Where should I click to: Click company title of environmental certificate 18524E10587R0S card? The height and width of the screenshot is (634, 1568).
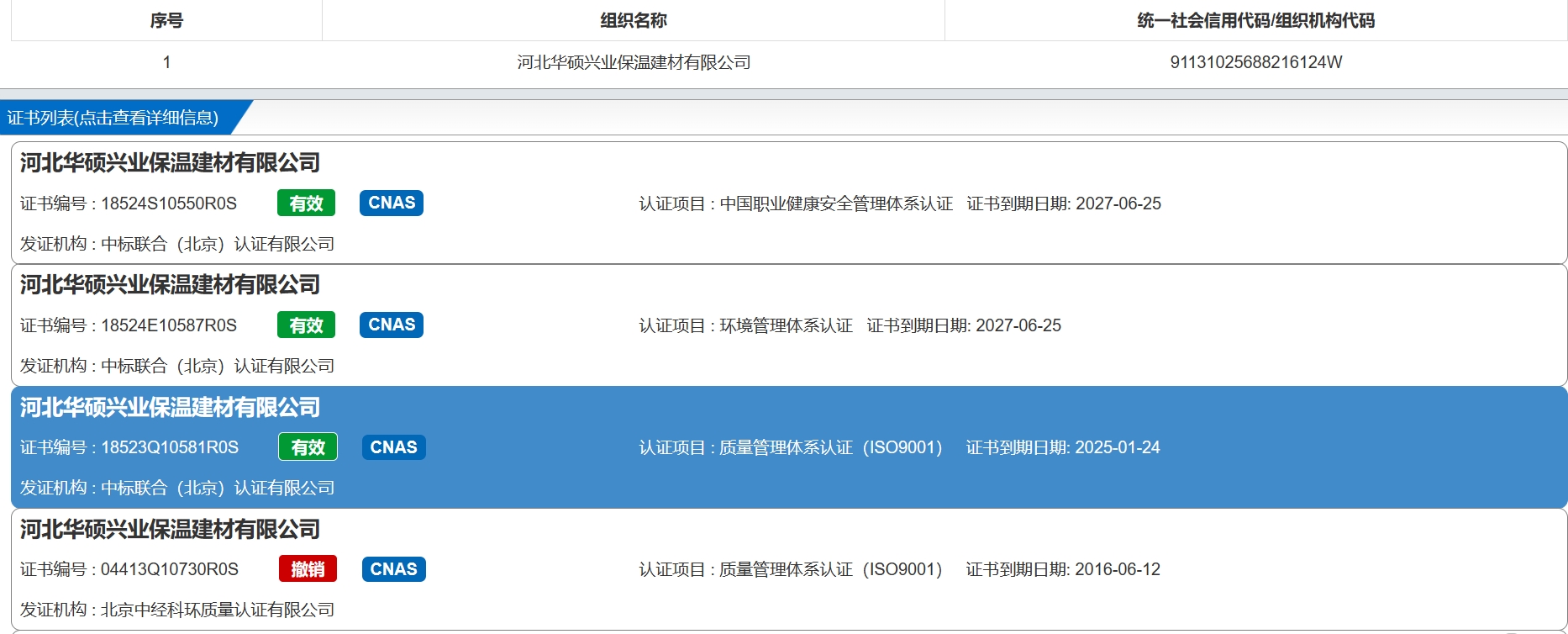pyautogui.click(x=170, y=284)
